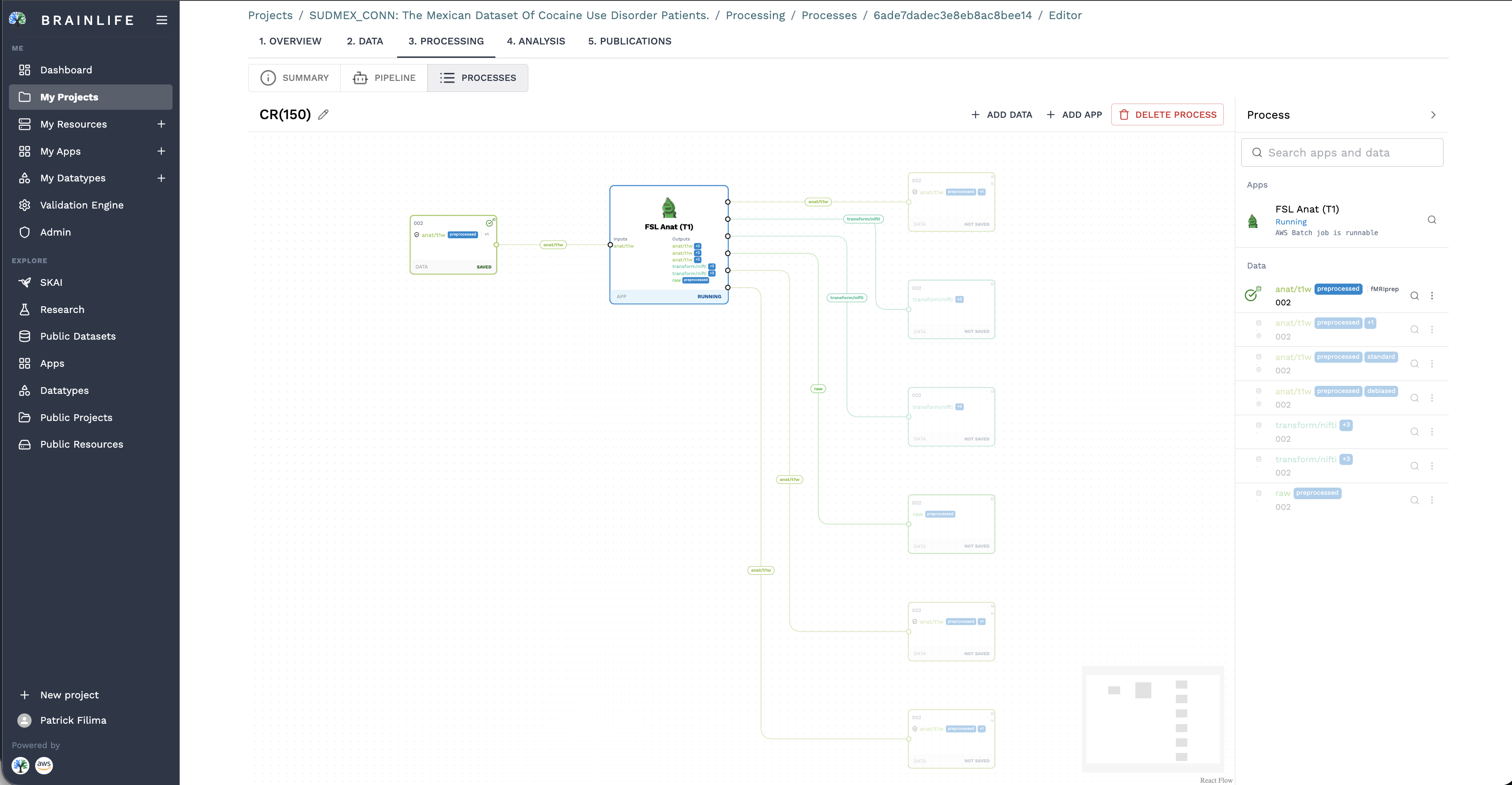
Task: Click ADD APP button
Action: pyautogui.click(x=1074, y=114)
